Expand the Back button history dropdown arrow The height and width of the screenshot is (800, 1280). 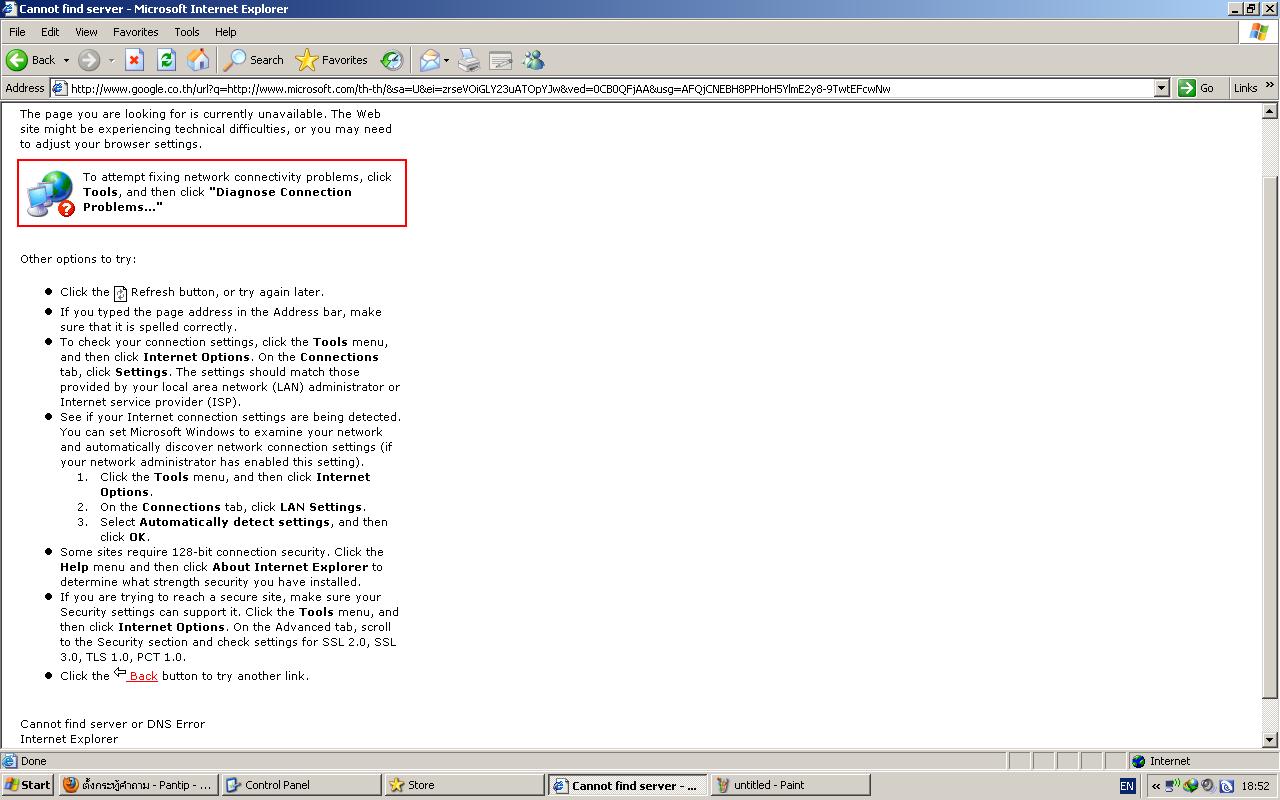point(66,60)
